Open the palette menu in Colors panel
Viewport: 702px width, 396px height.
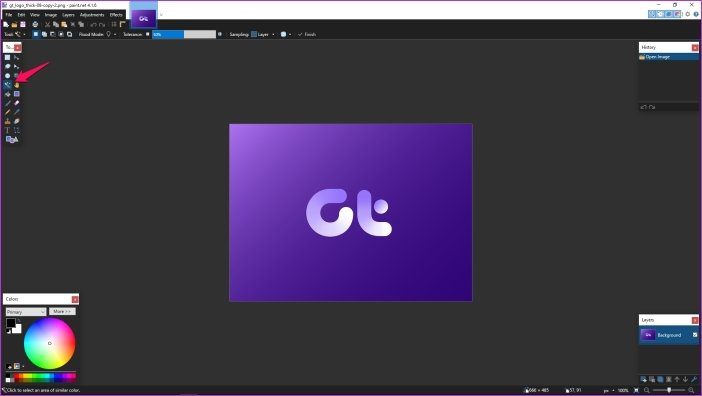click(x=19, y=366)
